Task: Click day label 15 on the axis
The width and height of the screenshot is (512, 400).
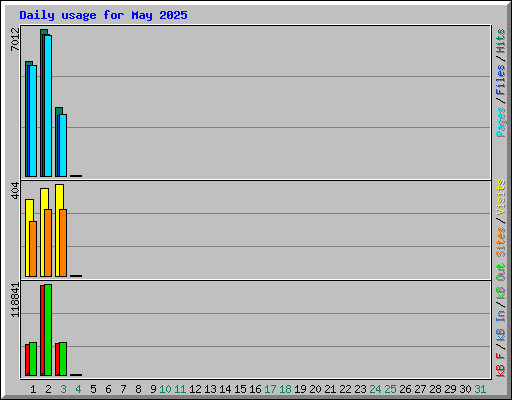Action: 240,389
